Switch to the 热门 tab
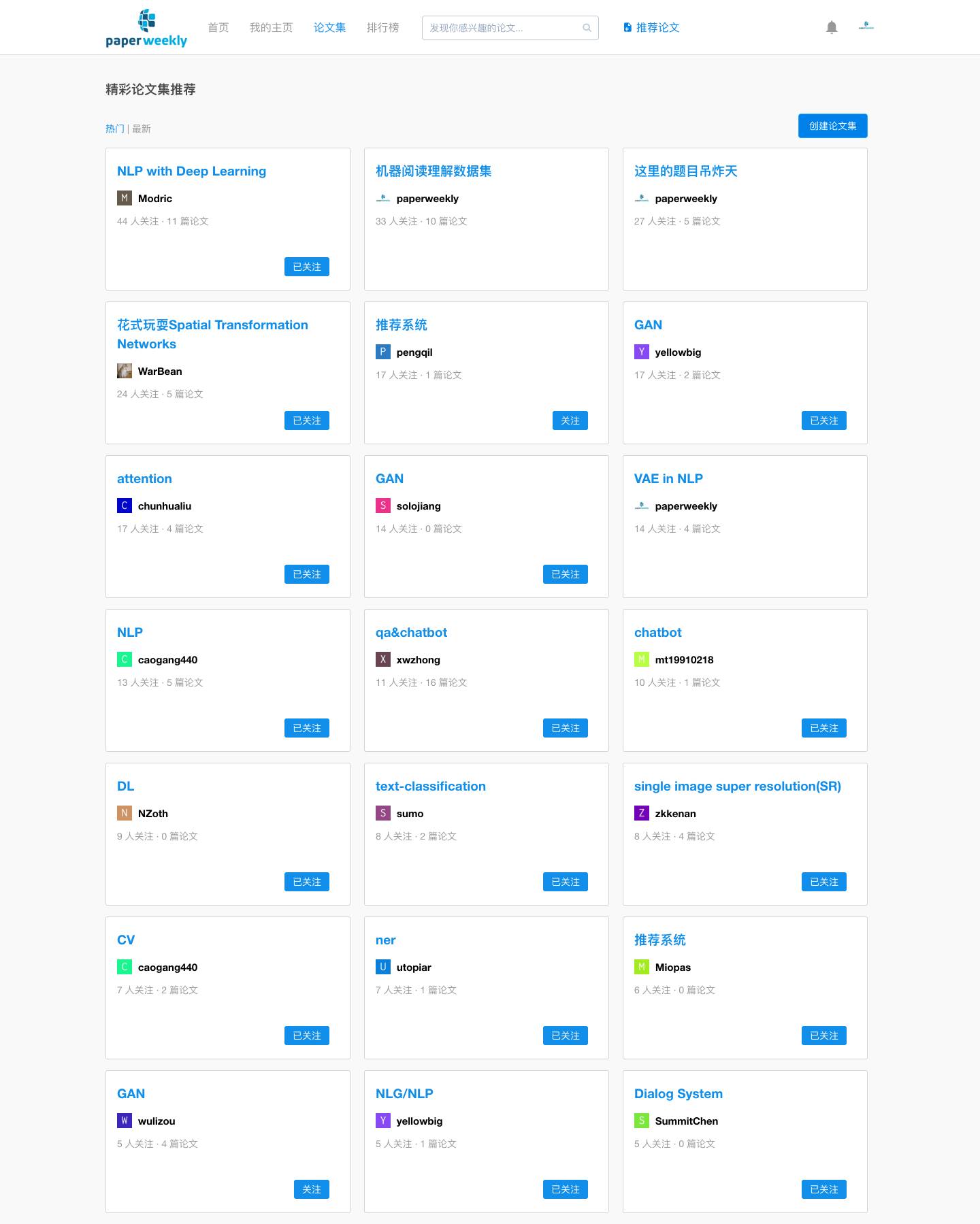The width and height of the screenshot is (980, 1224). tap(115, 129)
